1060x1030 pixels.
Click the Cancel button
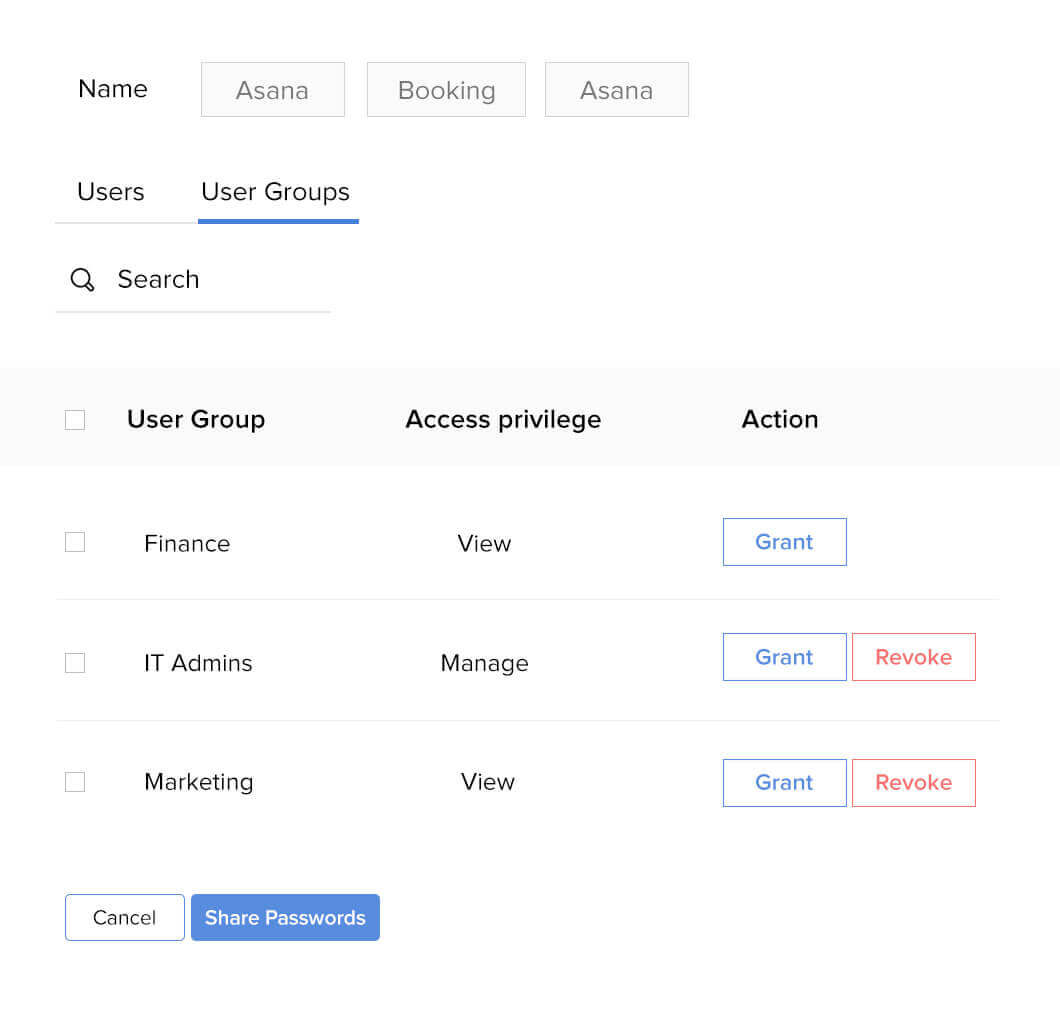[124, 917]
